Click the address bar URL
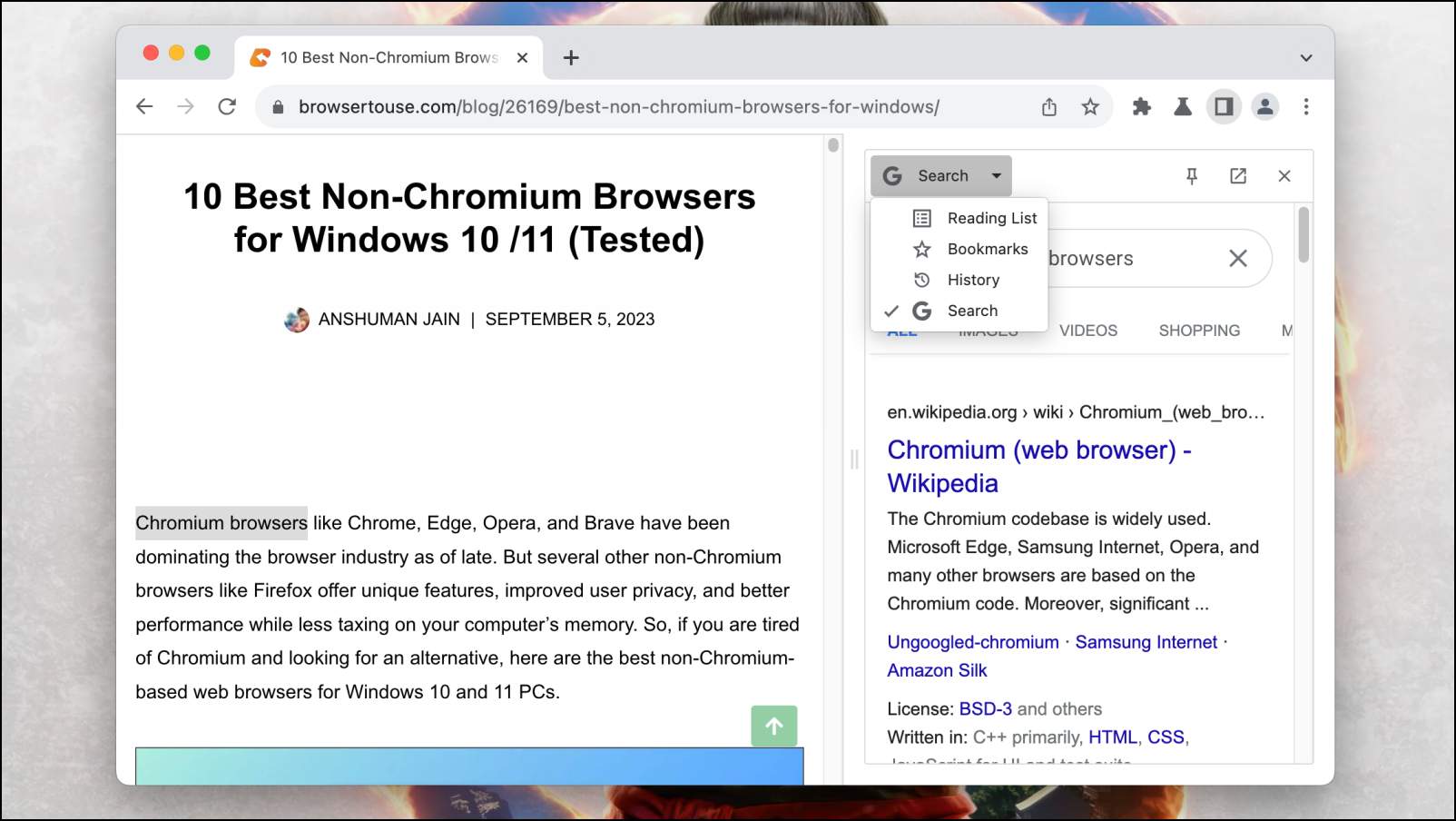The image size is (1456, 821). point(619,107)
